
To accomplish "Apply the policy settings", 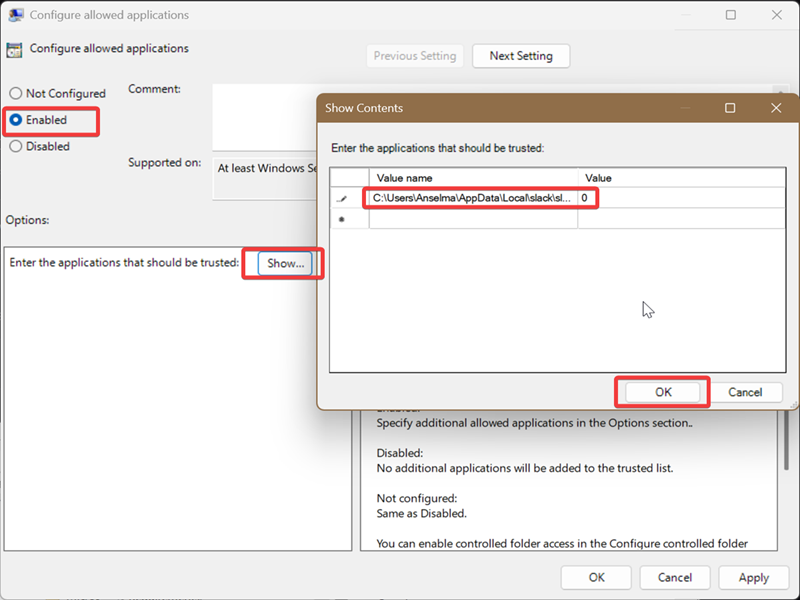I will coord(754,578).
